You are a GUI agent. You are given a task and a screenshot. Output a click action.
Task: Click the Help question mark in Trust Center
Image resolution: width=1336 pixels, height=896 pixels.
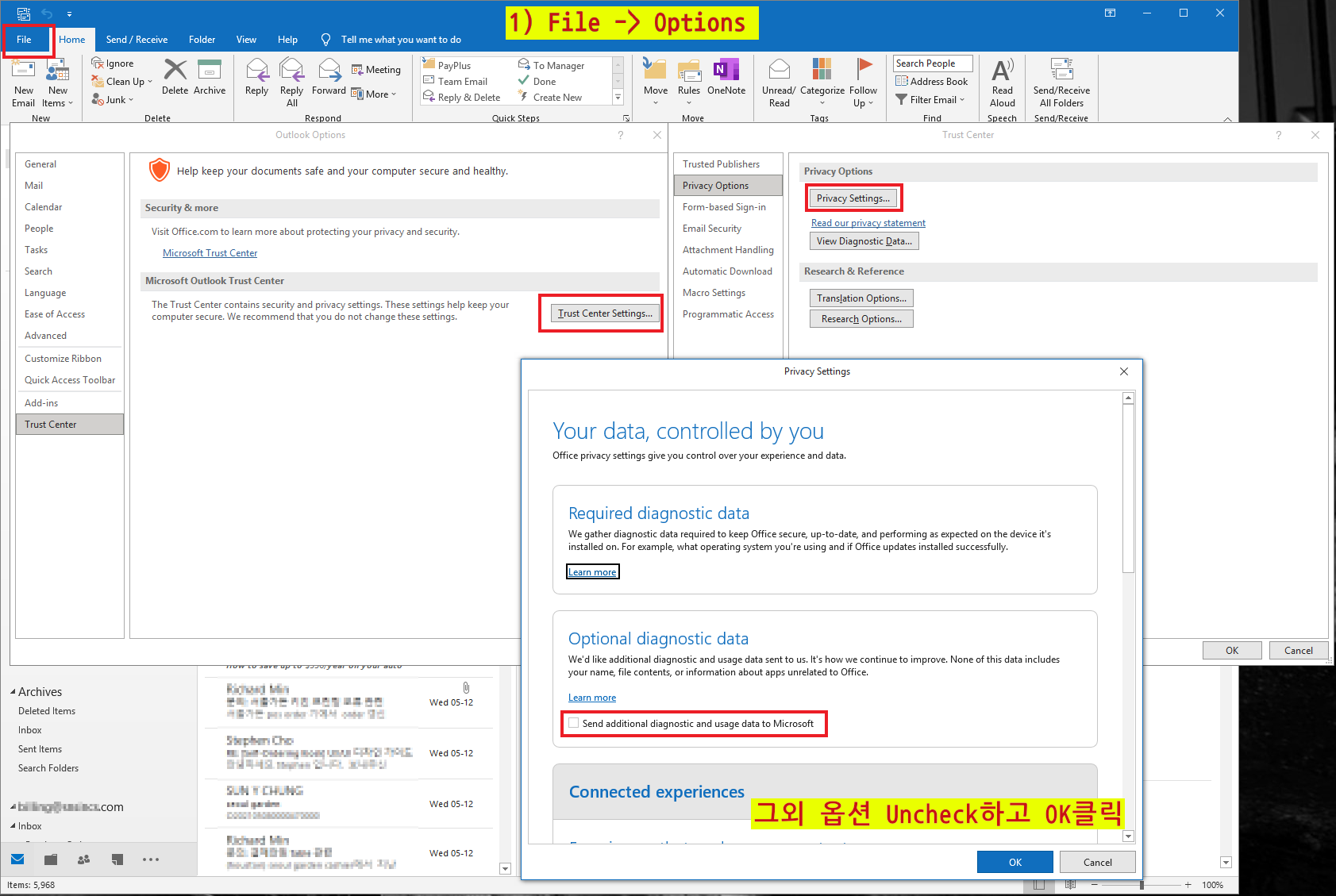(x=1278, y=135)
